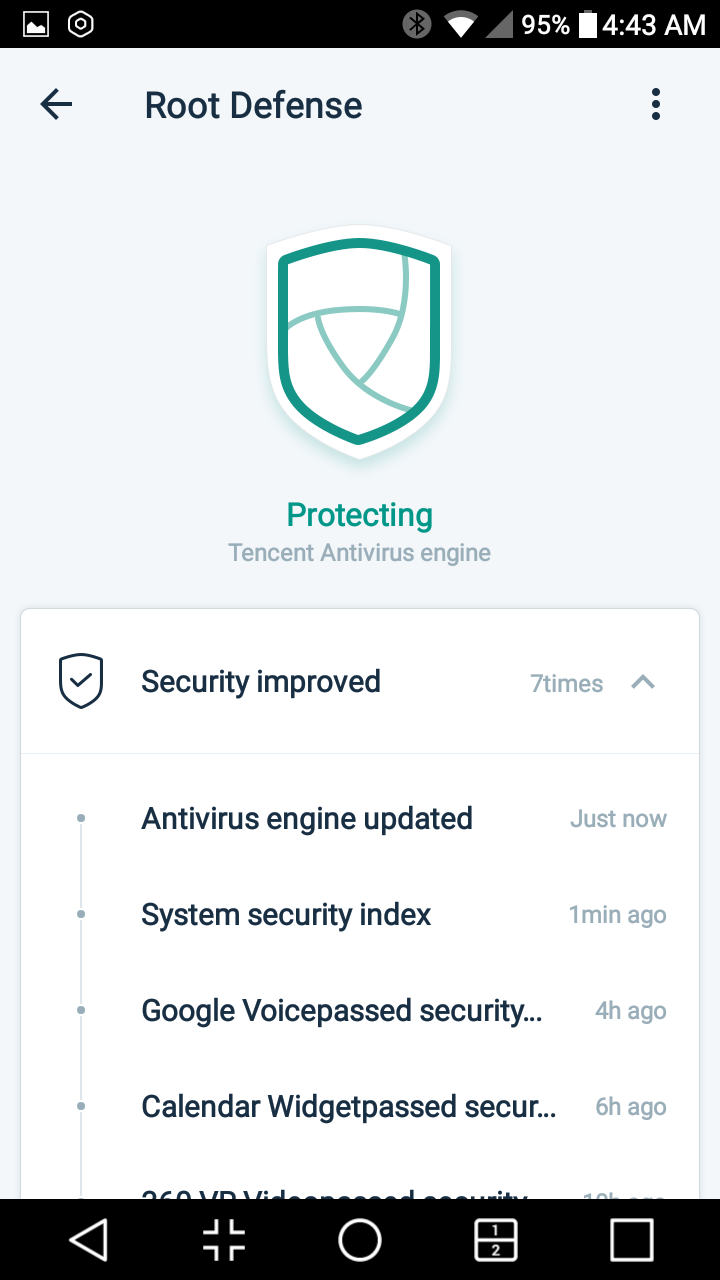Tap the Android back navigation triangle
The height and width of the screenshot is (1280, 720).
click(88, 1240)
